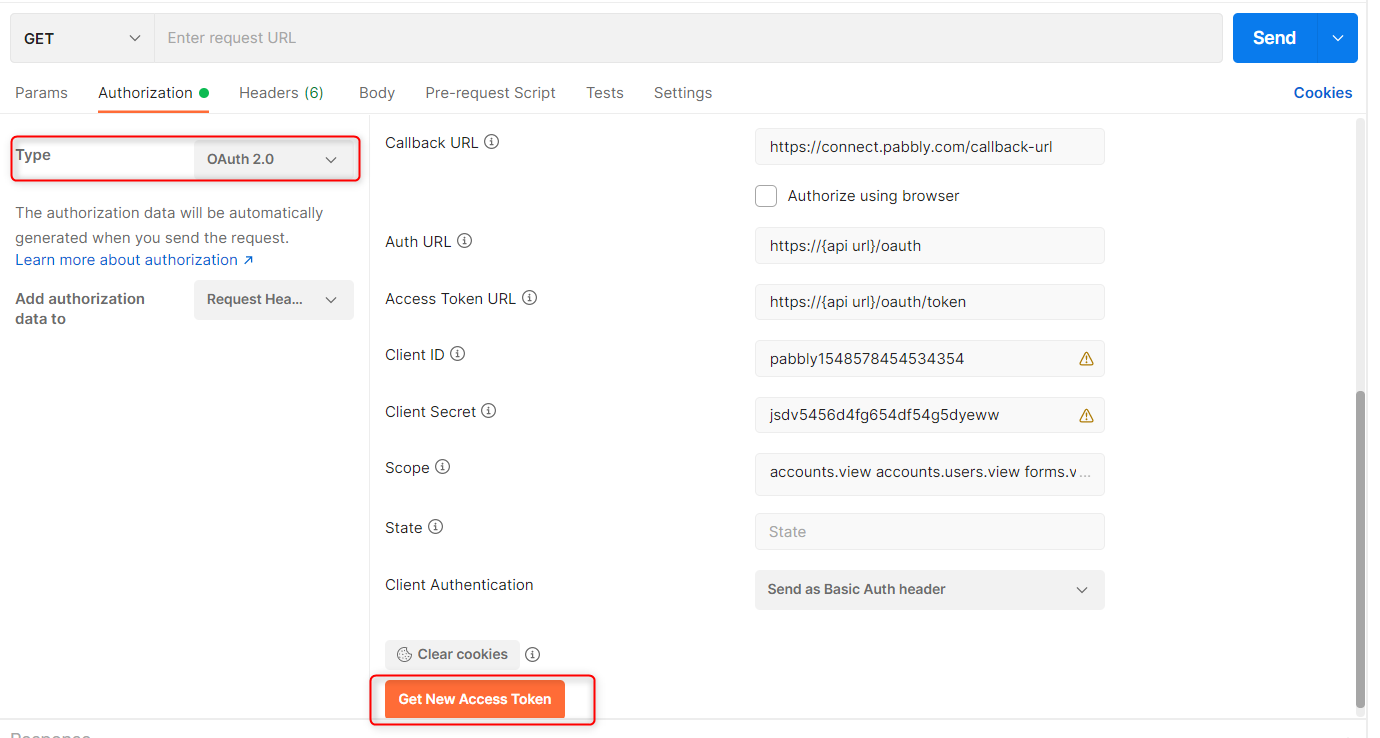Open the GET method dropdown
Viewport: 1380px width, 738px height.
pyautogui.click(x=82, y=38)
